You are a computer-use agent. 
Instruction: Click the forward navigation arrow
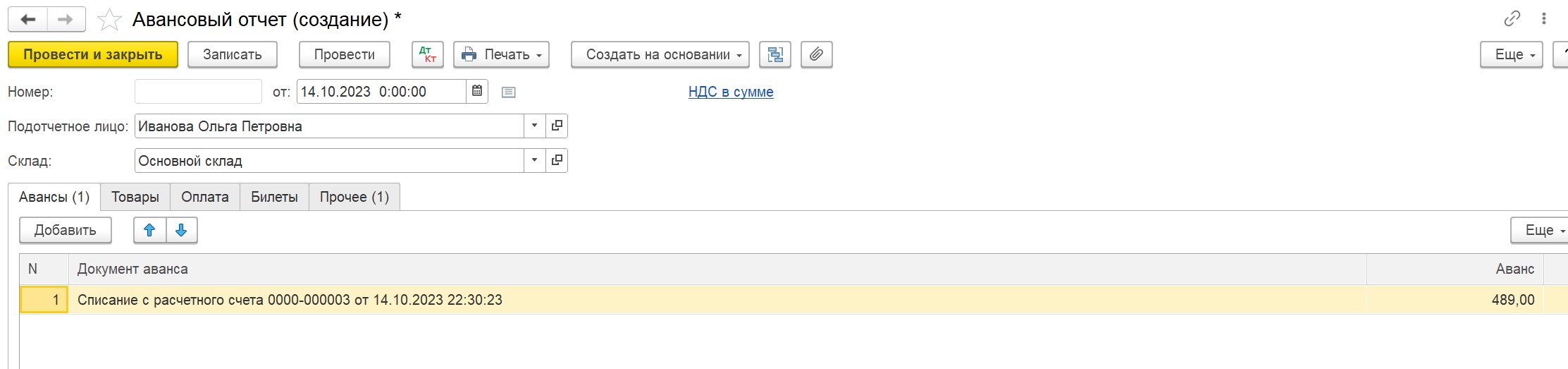click(66, 20)
